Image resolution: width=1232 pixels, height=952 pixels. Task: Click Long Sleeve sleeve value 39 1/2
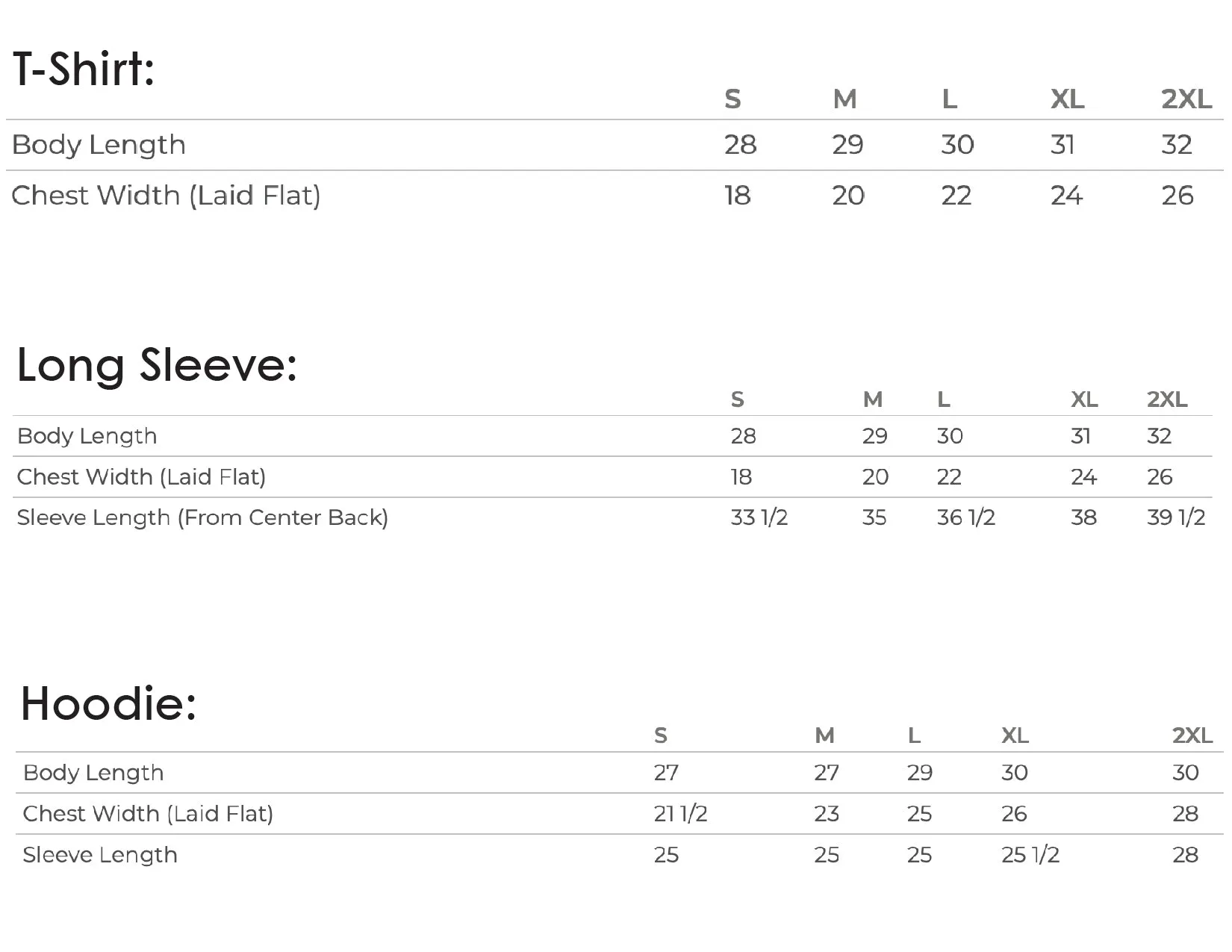(1176, 517)
